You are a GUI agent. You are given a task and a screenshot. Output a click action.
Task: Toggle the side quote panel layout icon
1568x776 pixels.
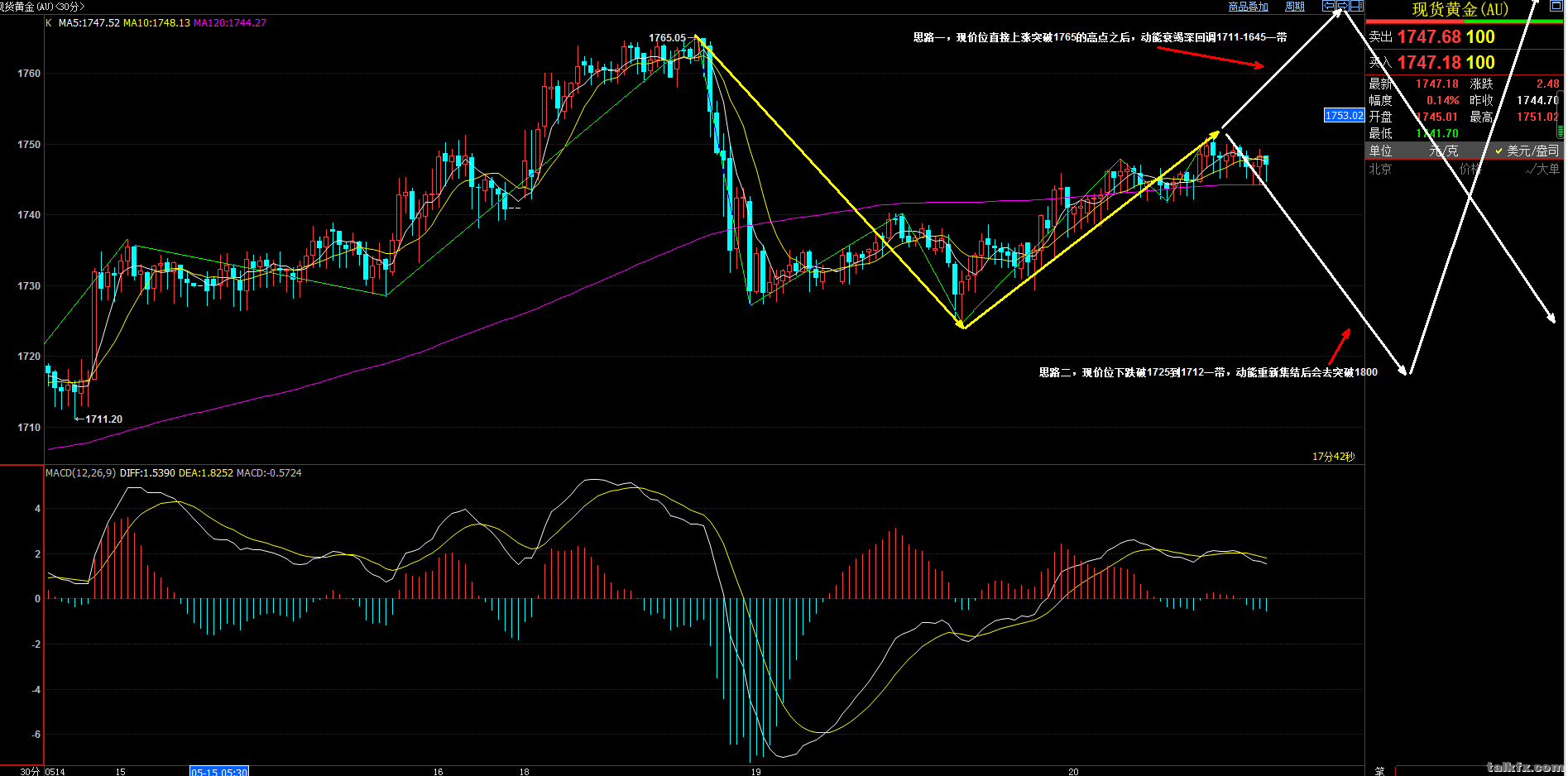coord(1357,6)
